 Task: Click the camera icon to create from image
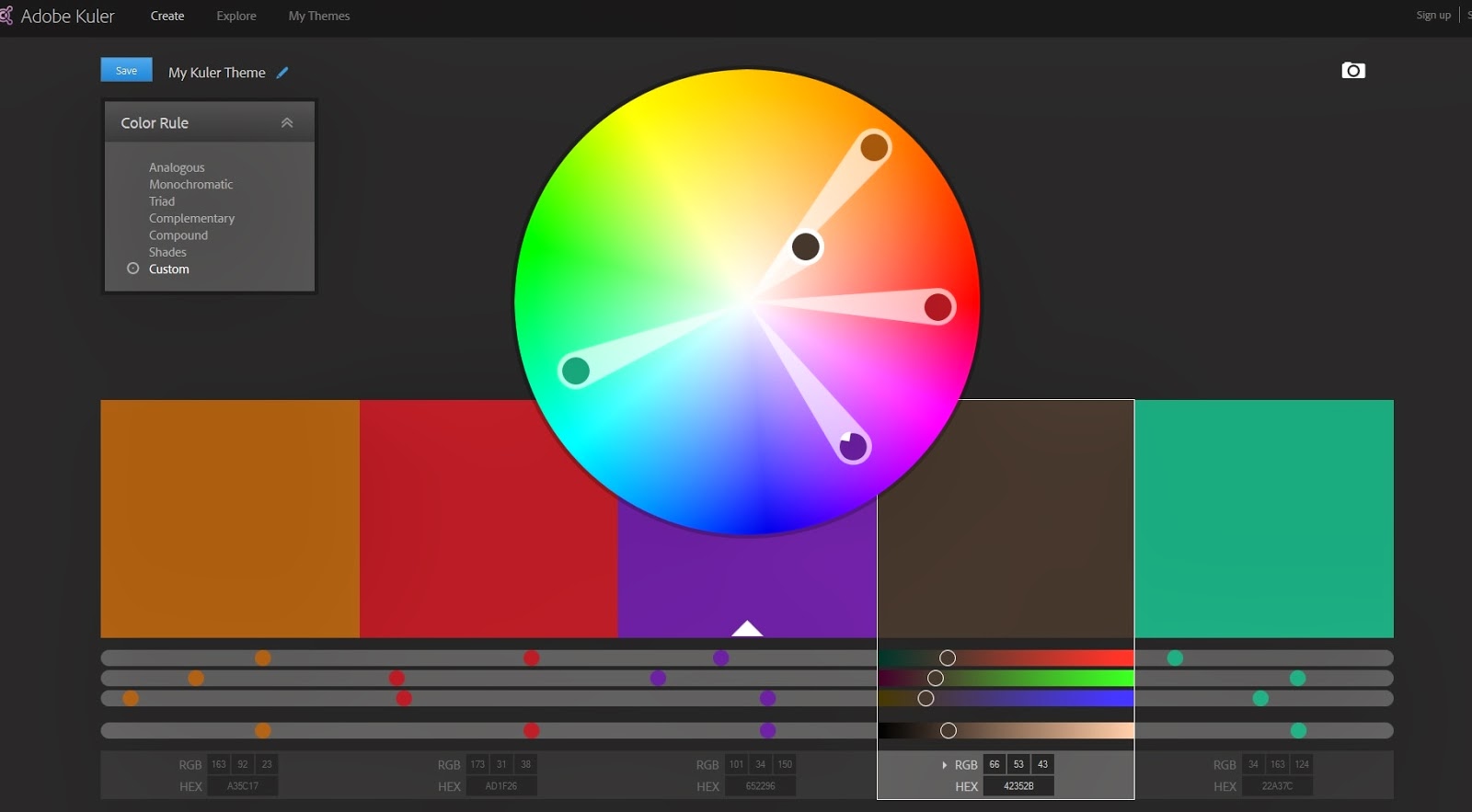[1353, 71]
